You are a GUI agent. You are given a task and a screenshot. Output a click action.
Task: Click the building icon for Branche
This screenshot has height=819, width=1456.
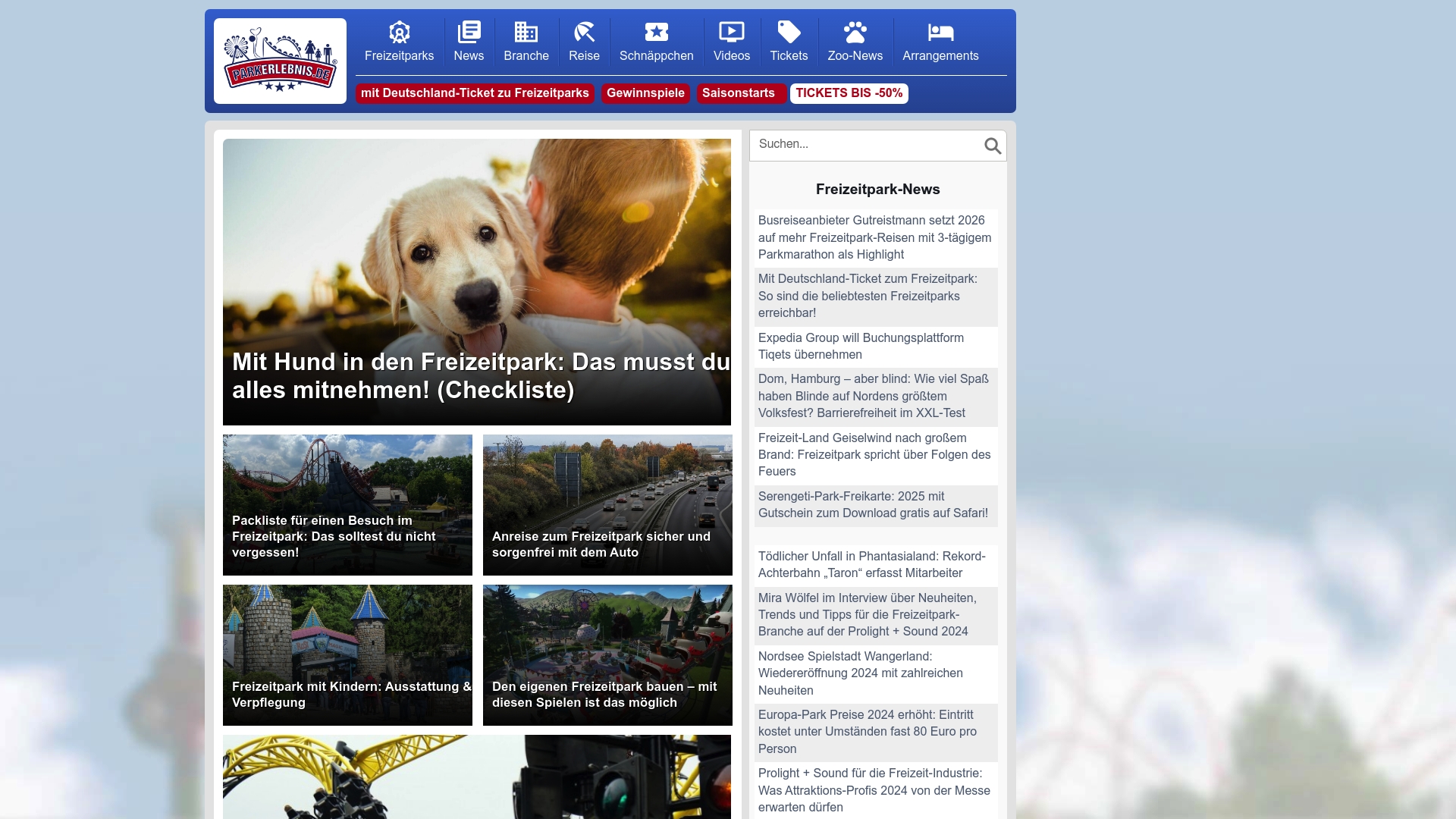[526, 32]
